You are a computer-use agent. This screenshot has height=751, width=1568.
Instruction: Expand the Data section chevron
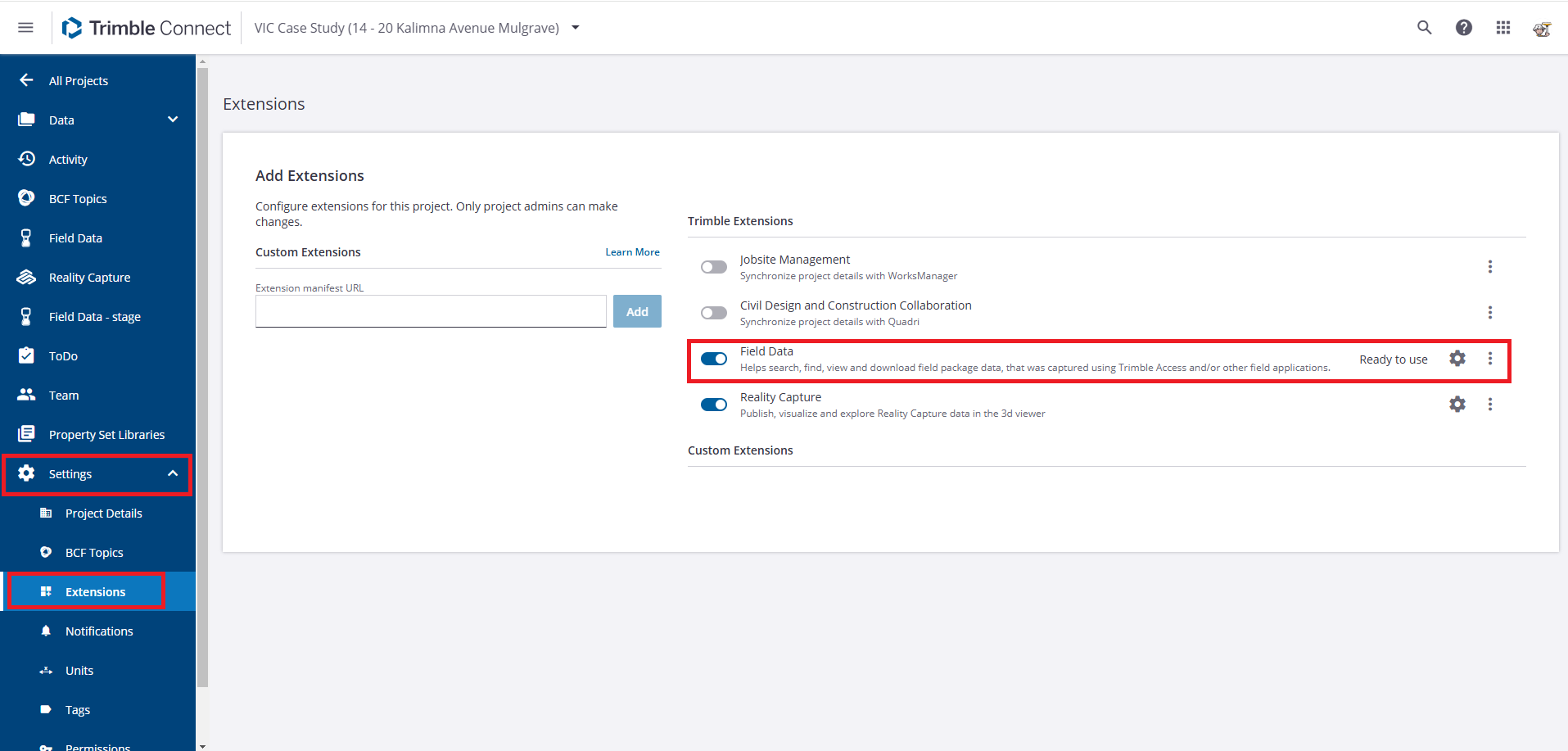click(173, 120)
